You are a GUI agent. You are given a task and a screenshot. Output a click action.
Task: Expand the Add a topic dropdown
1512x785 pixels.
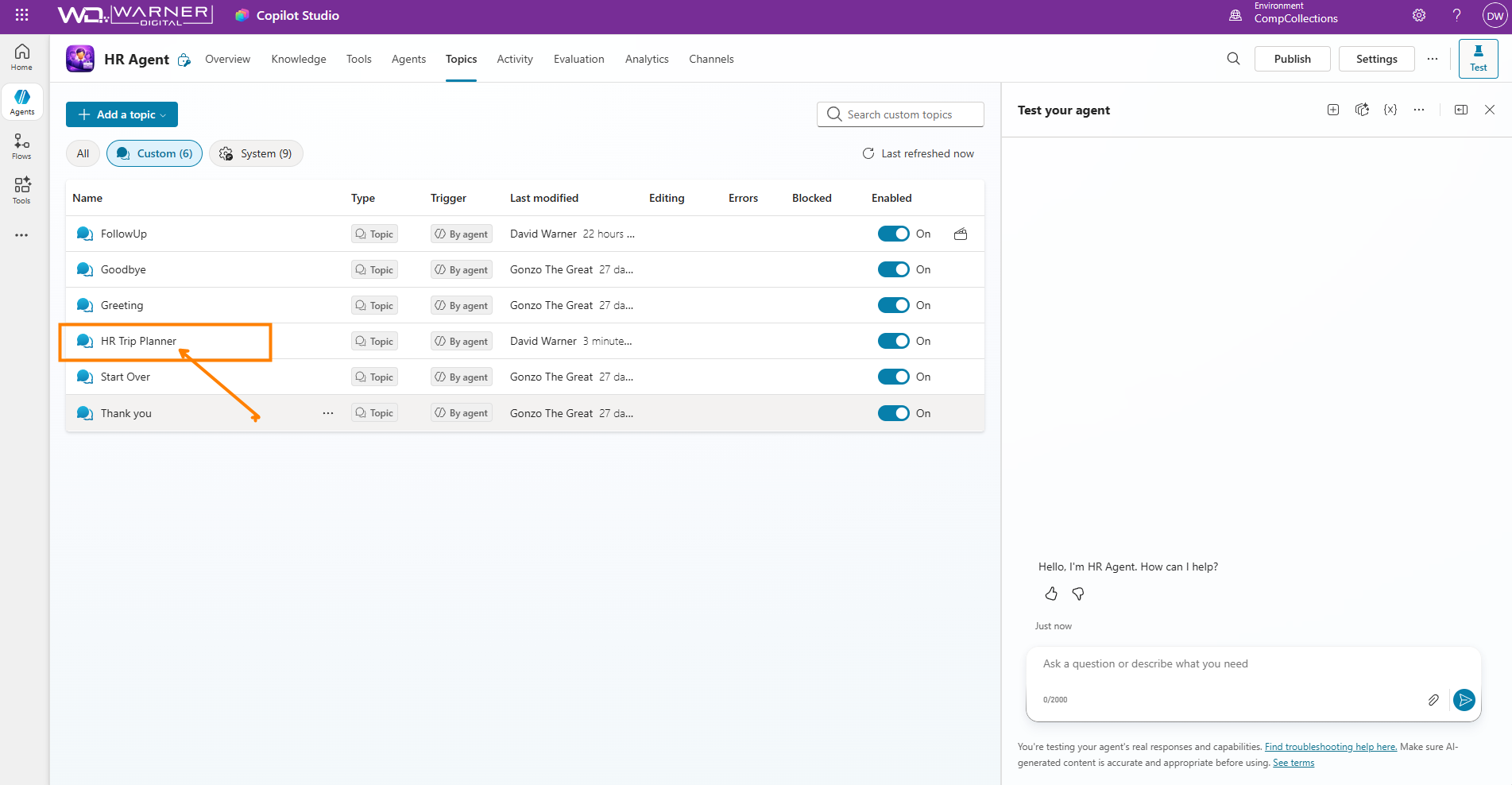(x=122, y=114)
